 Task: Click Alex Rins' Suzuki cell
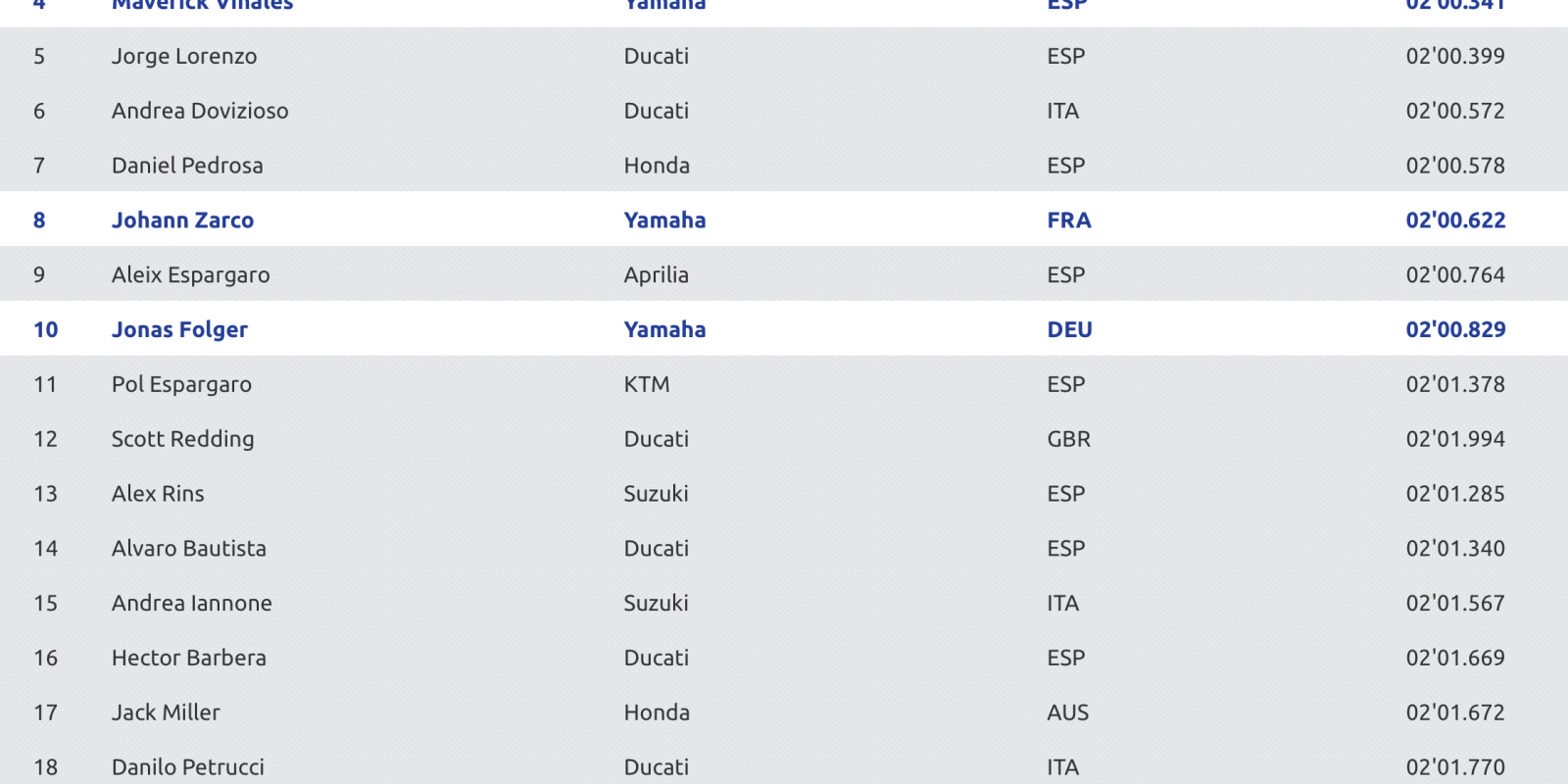(x=656, y=494)
